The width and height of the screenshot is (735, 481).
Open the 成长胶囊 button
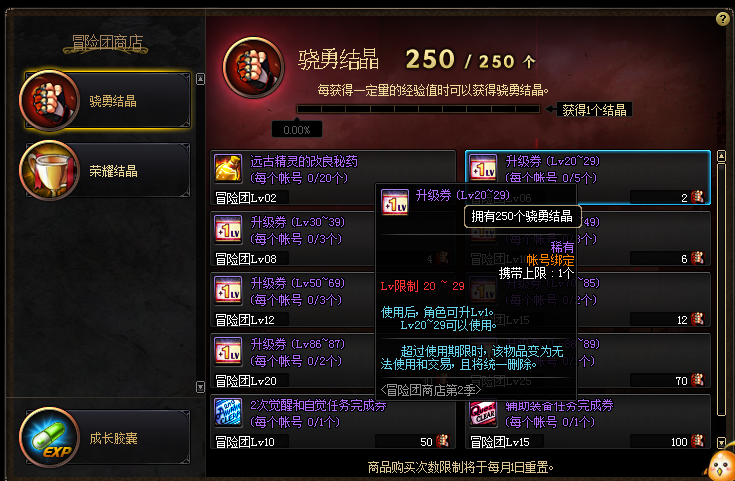coord(105,438)
